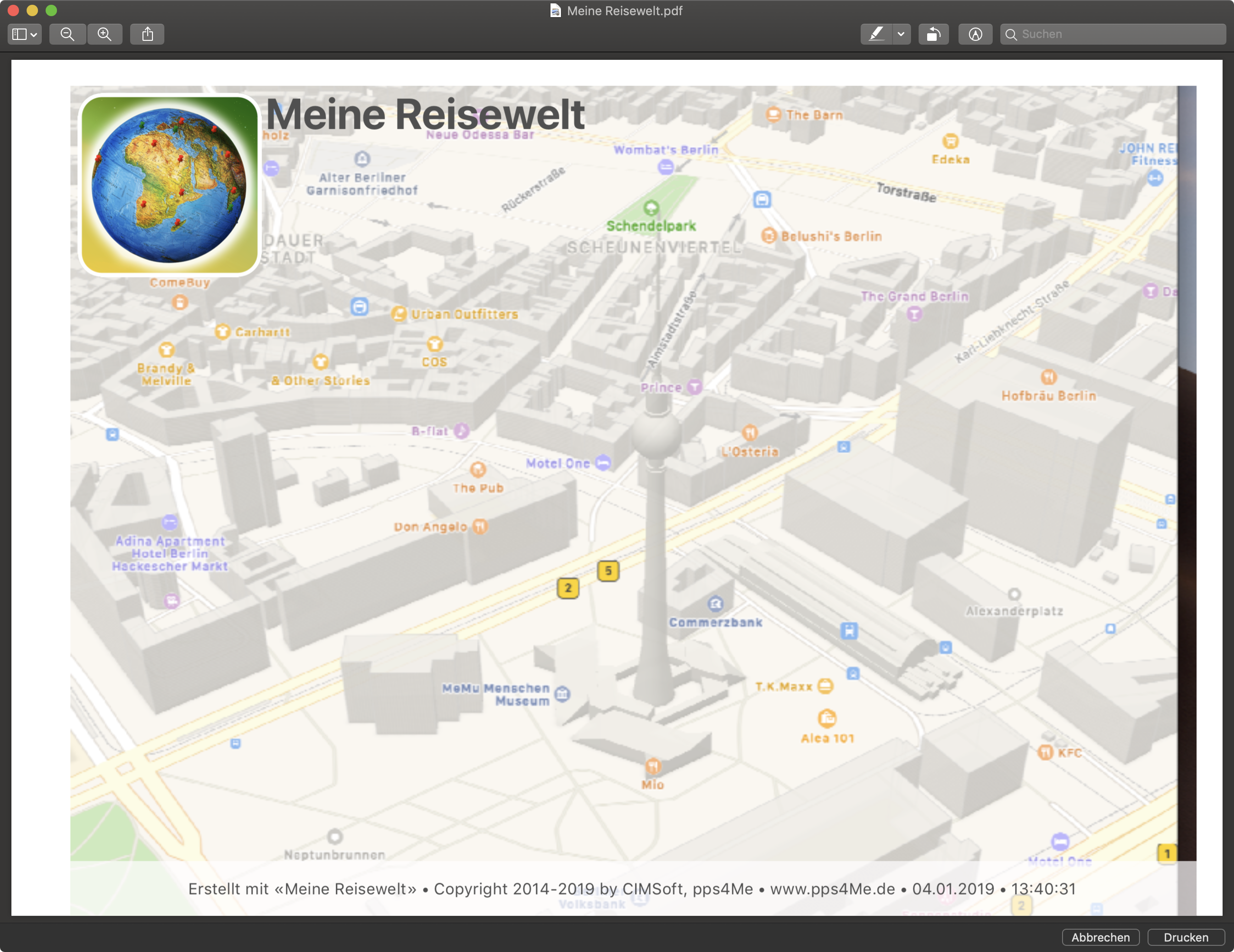Select the highlight pen tool
The width and height of the screenshot is (1234, 952).
[x=876, y=34]
